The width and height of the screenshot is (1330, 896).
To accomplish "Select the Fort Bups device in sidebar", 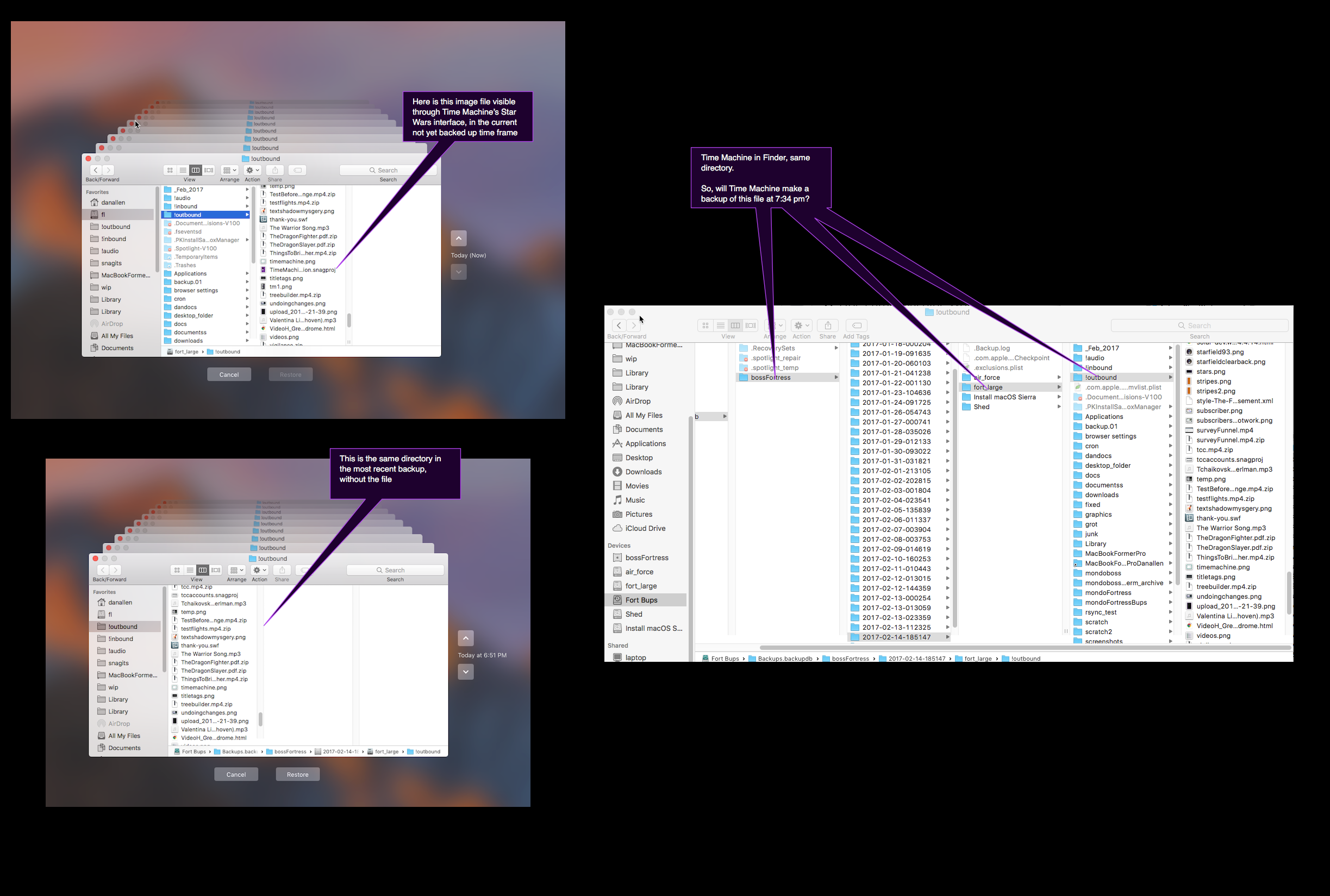I will (x=641, y=600).
